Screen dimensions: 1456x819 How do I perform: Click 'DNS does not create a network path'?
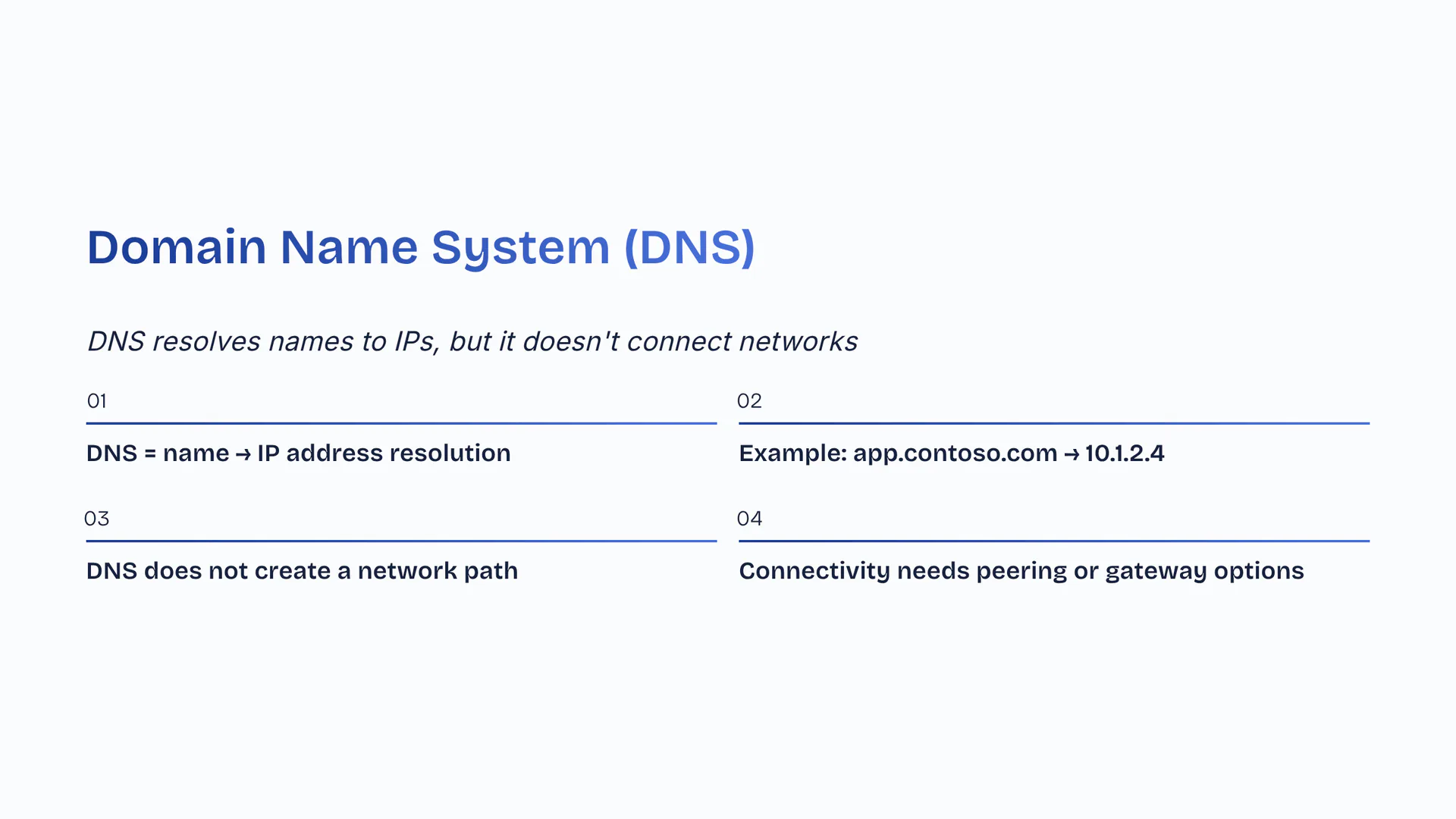(302, 571)
